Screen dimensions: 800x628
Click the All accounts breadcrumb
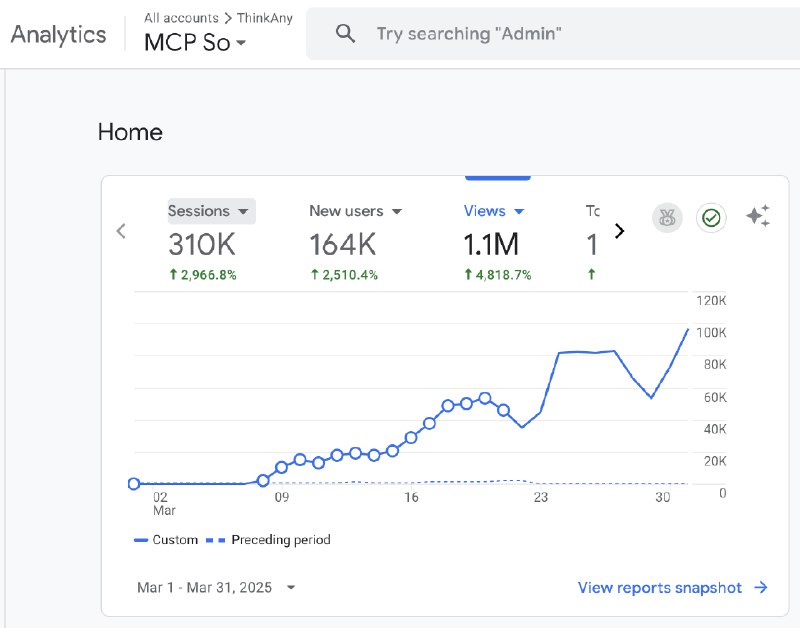click(181, 18)
